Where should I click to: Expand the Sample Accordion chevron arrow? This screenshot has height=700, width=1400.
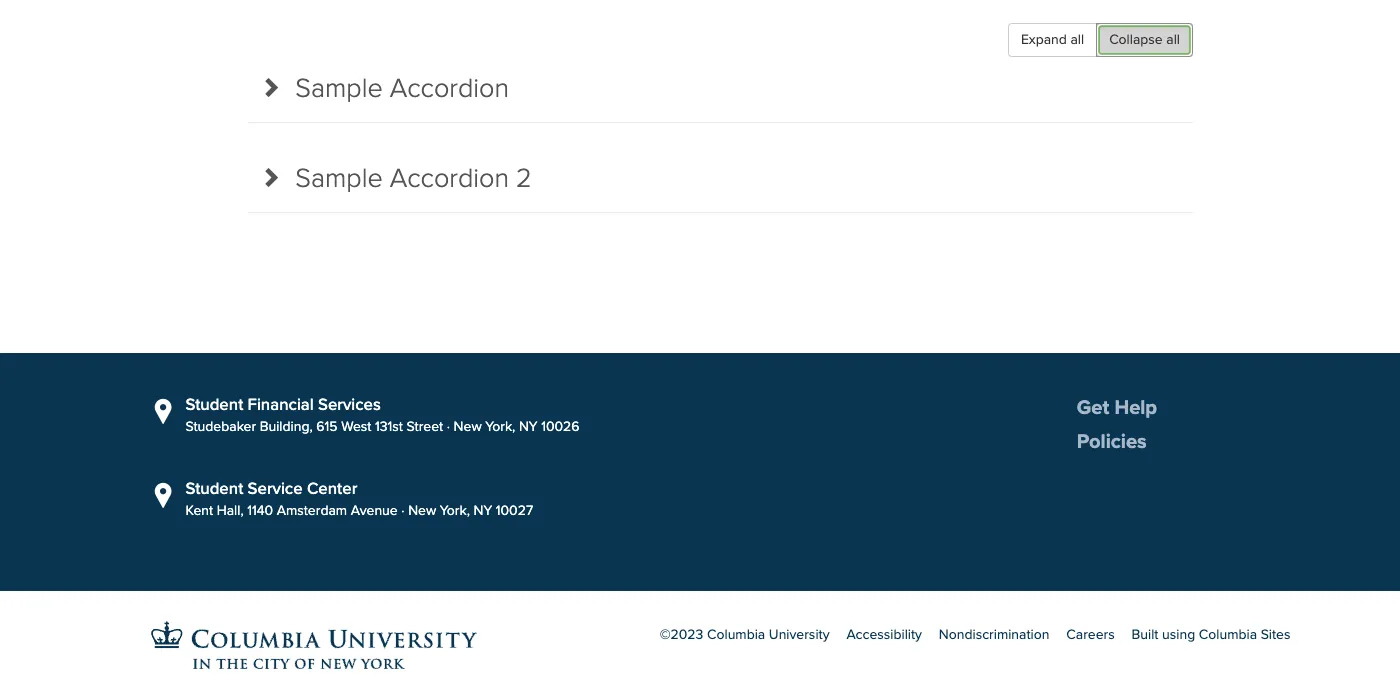[x=271, y=88]
